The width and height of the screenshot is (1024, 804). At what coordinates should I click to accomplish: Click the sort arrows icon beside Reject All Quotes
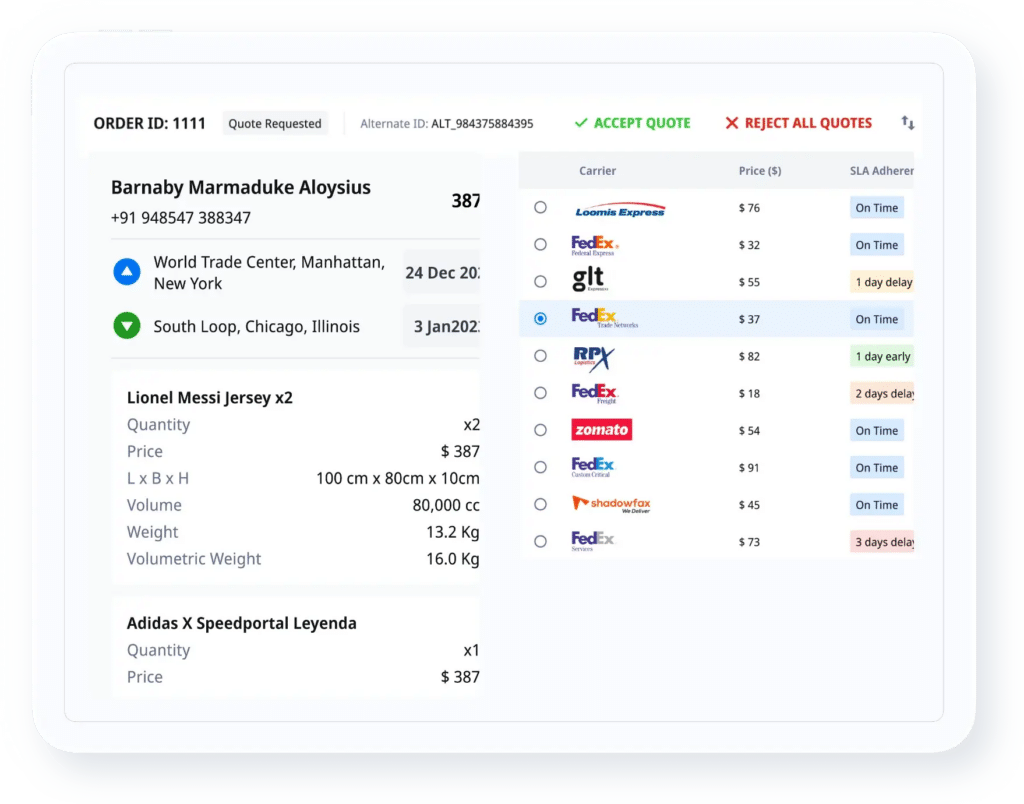point(908,123)
